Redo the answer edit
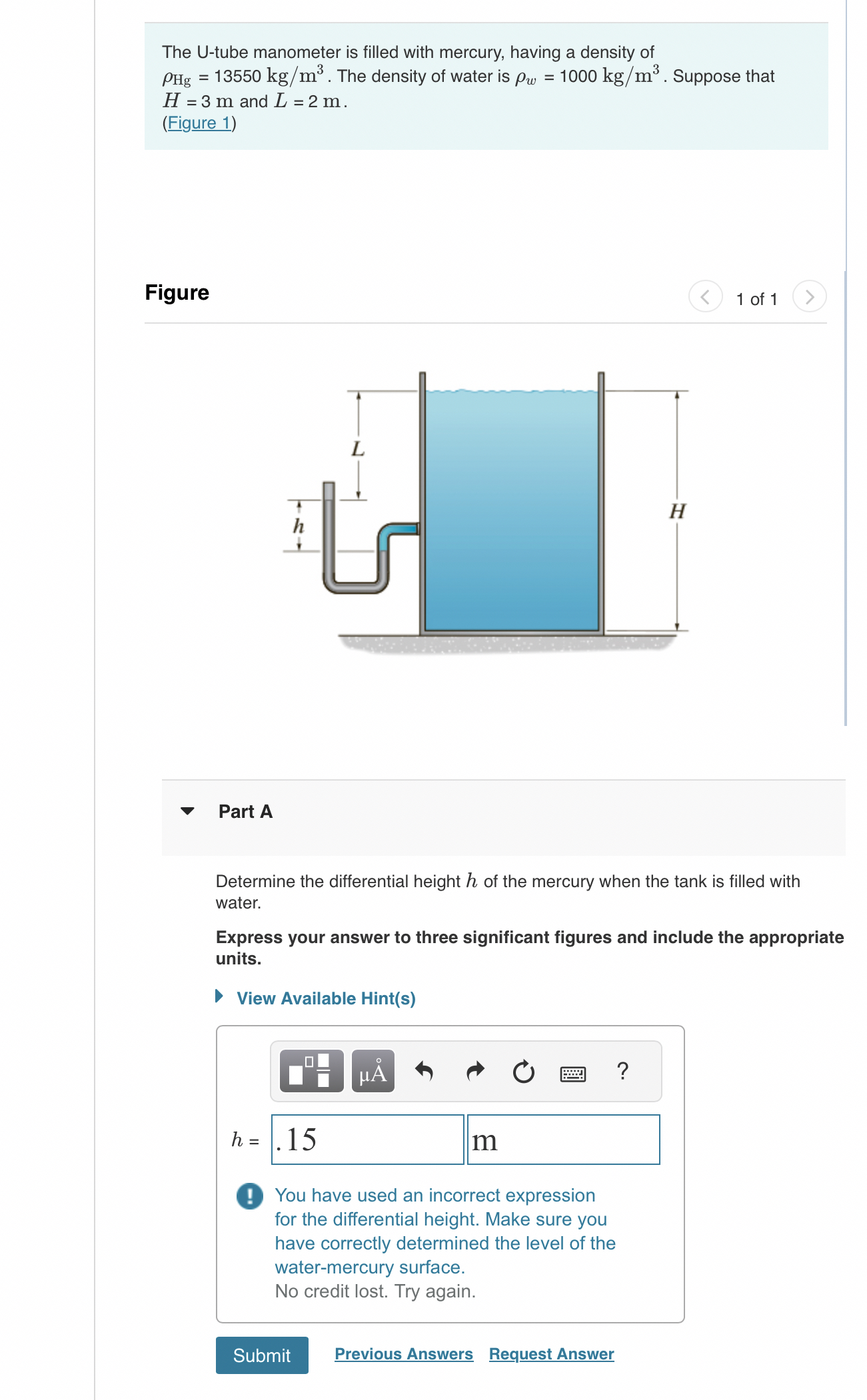The image size is (867, 1400). (476, 1070)
